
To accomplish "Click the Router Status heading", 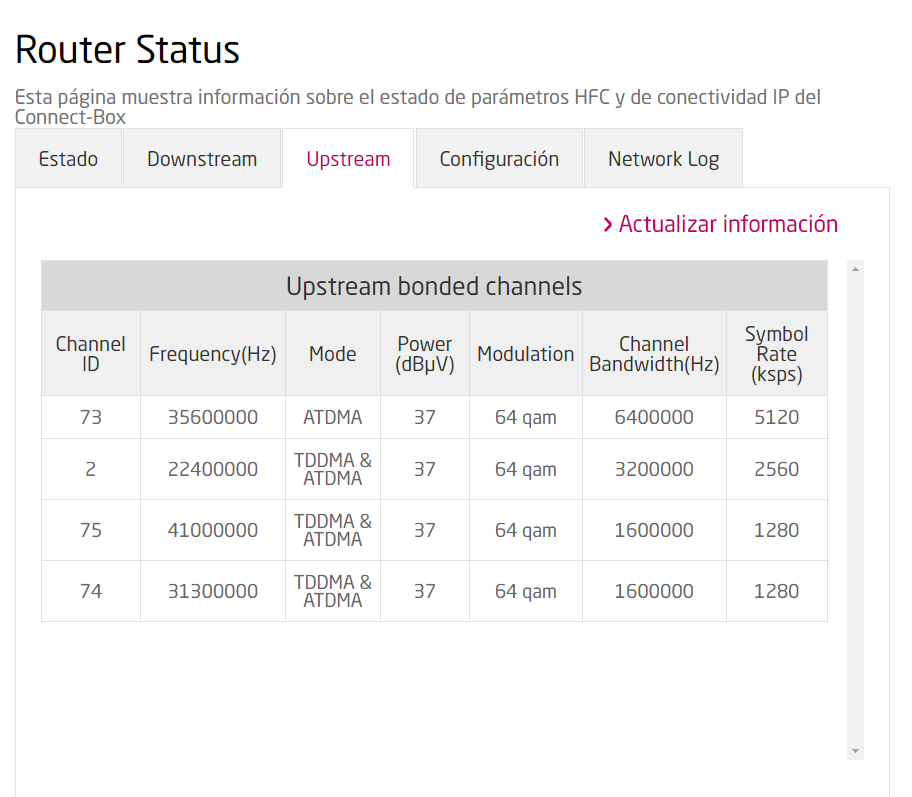I will tap(128, 49).
